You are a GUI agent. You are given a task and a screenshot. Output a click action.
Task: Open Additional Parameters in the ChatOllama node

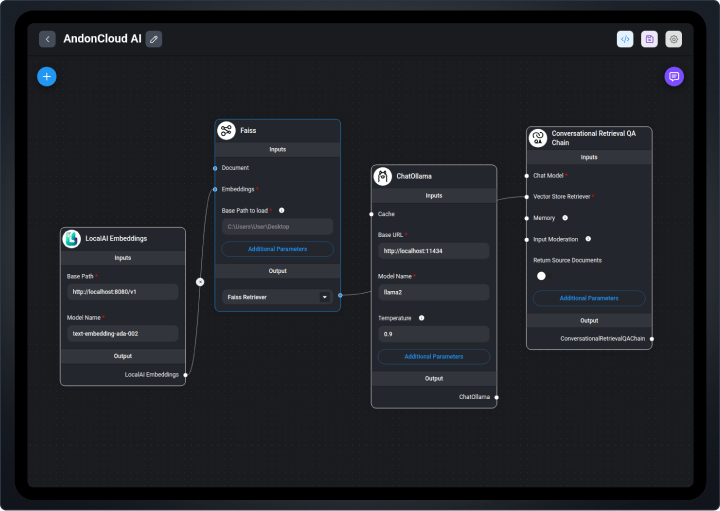coord(433,356)
